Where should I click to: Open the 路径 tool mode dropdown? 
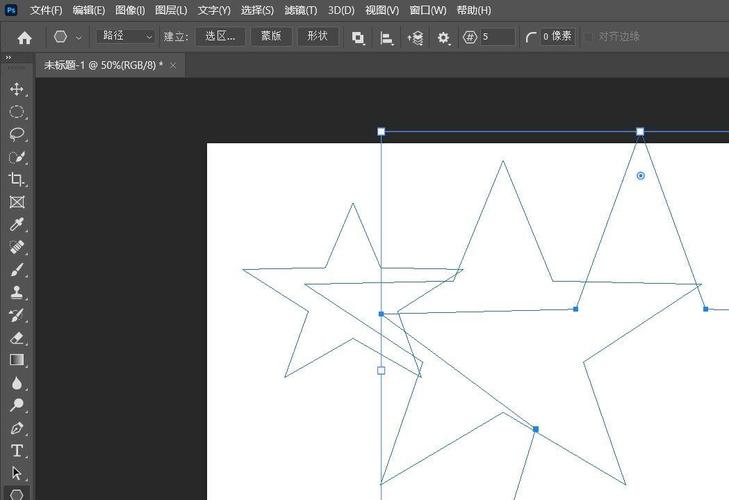pyautogui.click(x=127, y=37)
